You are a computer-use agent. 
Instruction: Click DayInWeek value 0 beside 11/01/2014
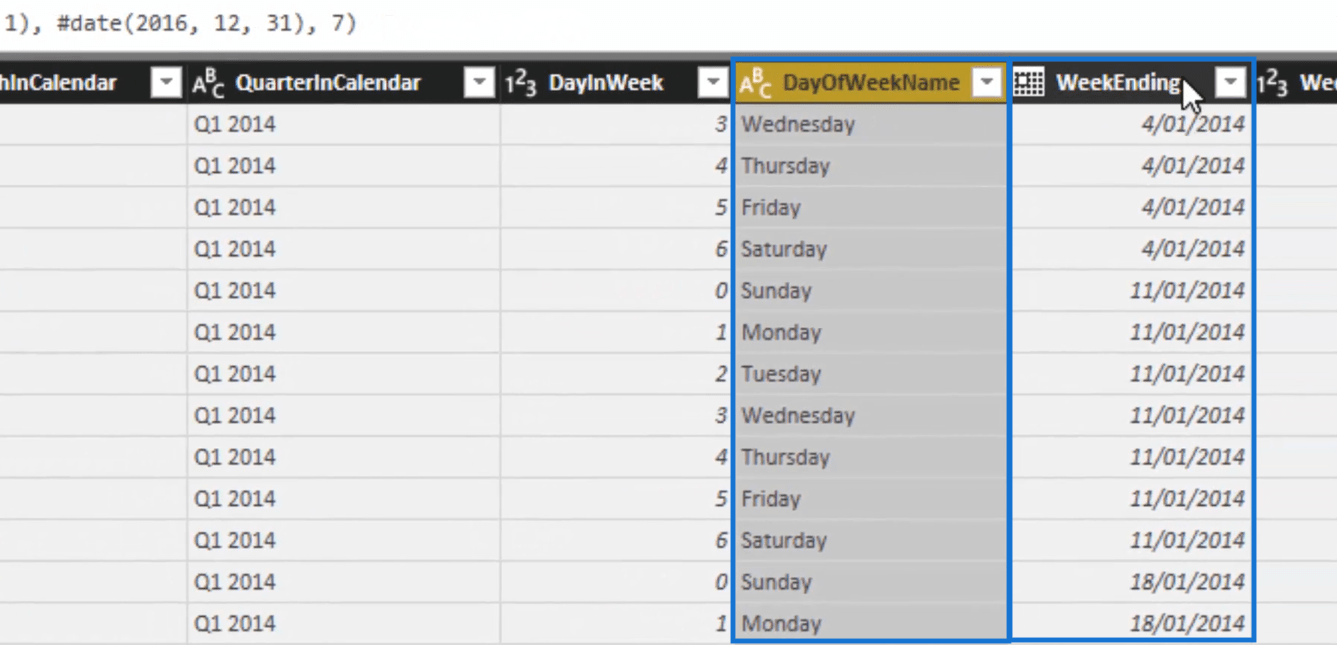click(616, 291)
